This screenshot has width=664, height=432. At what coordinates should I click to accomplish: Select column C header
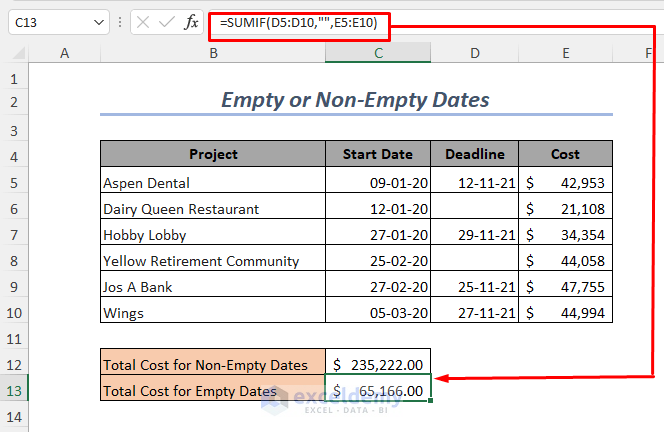pyautogui.click(x=378, y=53)
